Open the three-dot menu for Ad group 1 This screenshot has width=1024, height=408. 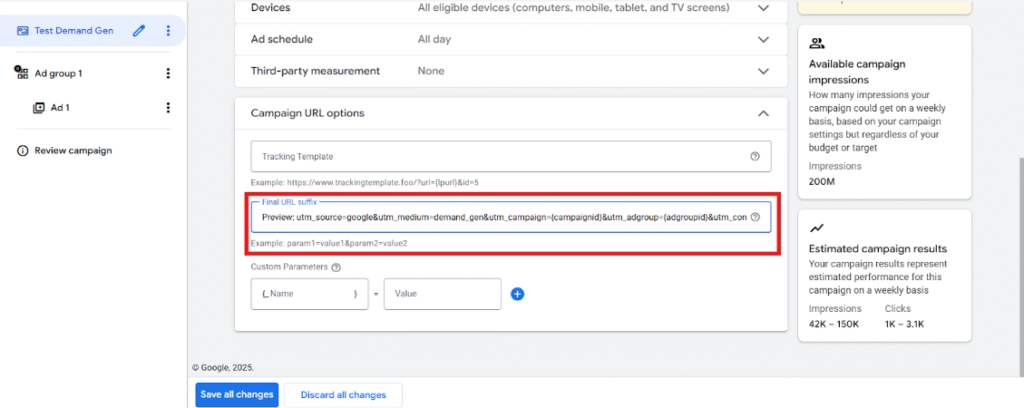(x=168, y=73)
